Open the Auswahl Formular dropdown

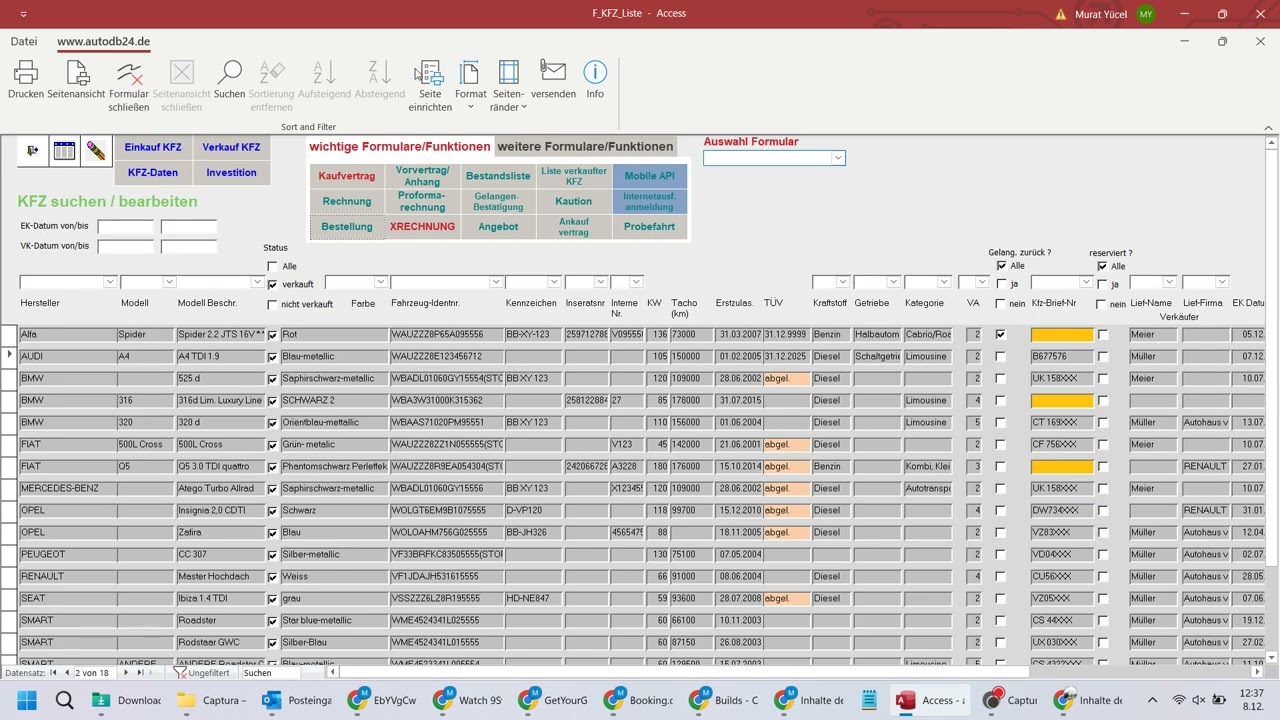(838, 158)
